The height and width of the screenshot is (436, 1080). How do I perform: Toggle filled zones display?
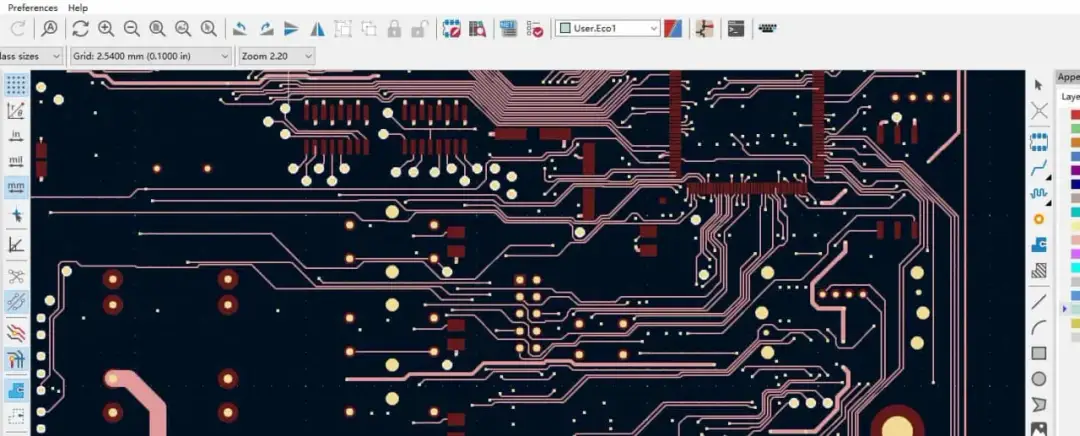coord(16,391)
